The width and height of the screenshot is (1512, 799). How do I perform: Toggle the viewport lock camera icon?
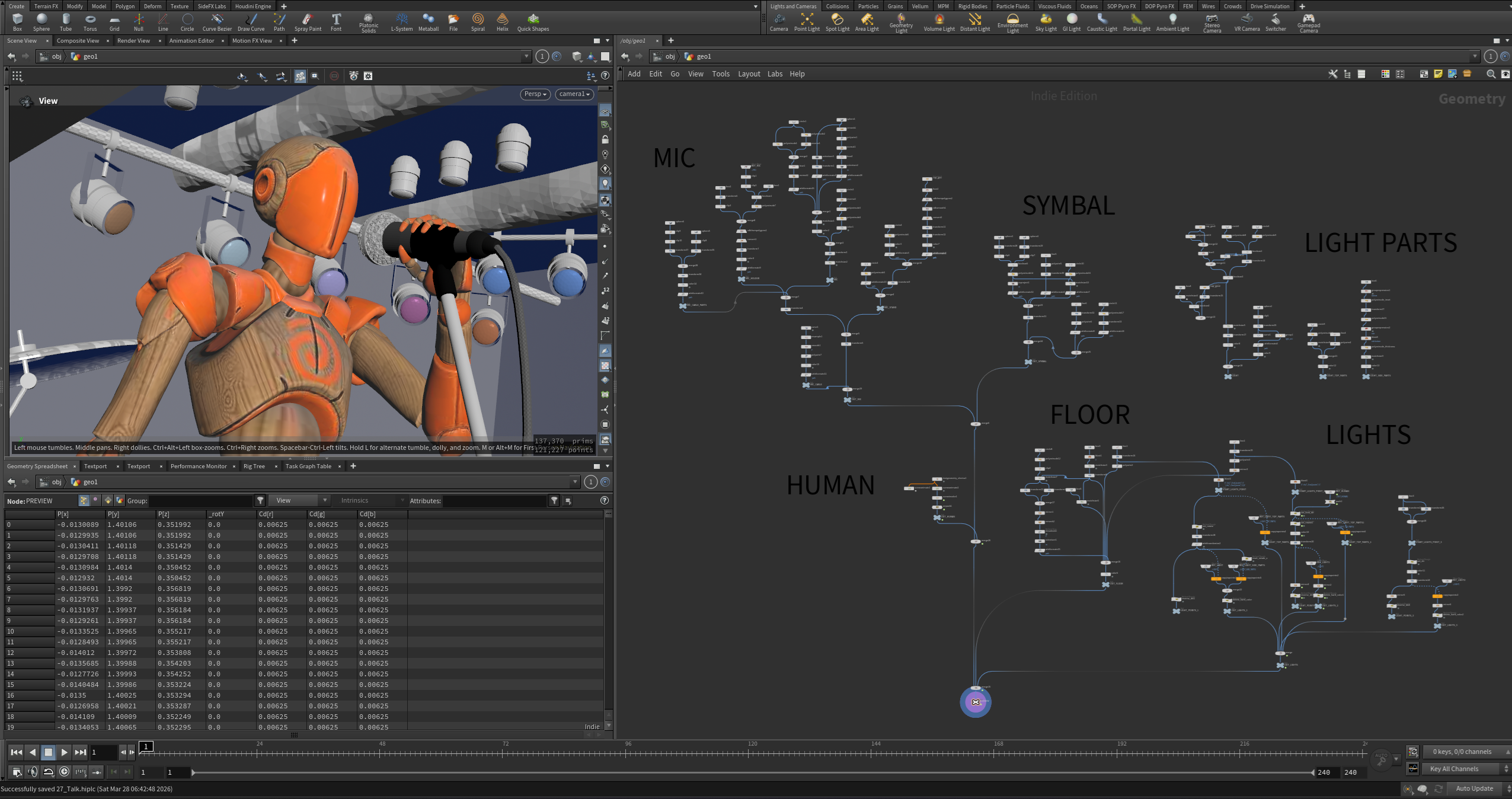605,140
